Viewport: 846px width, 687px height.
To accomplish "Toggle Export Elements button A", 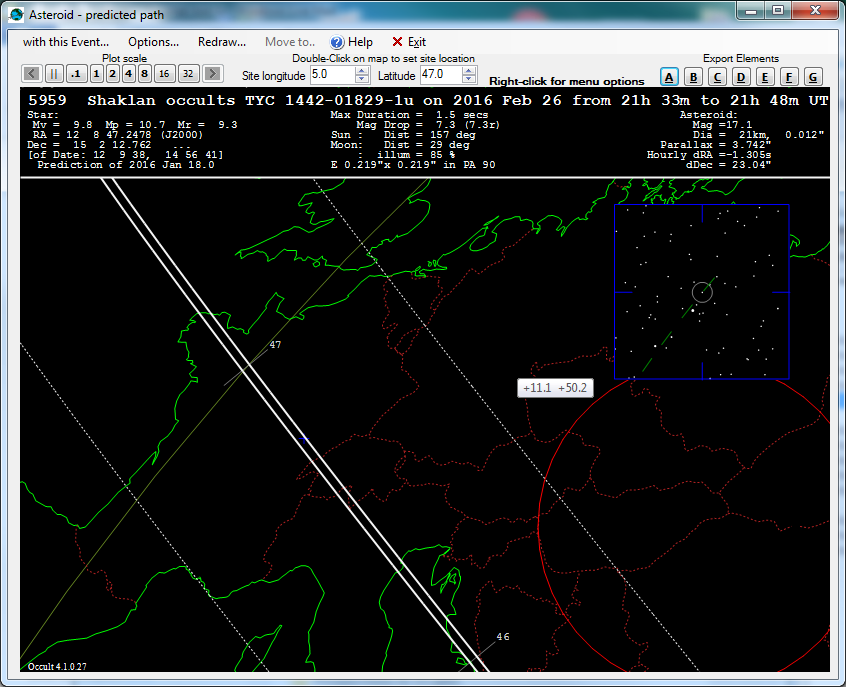I will coord(669,77).
